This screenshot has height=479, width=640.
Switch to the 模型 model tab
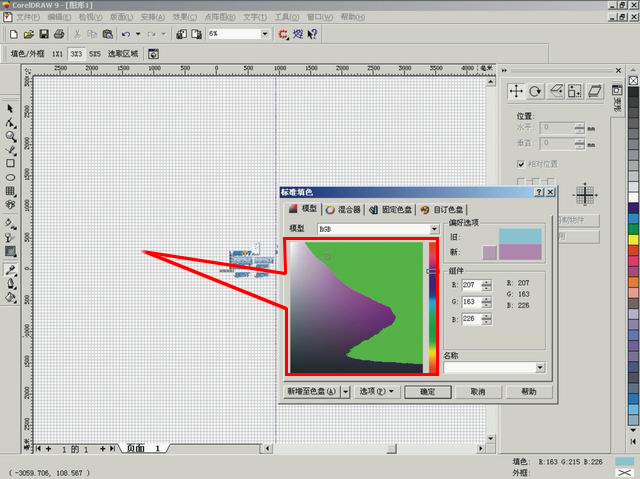tap(302, 209)
